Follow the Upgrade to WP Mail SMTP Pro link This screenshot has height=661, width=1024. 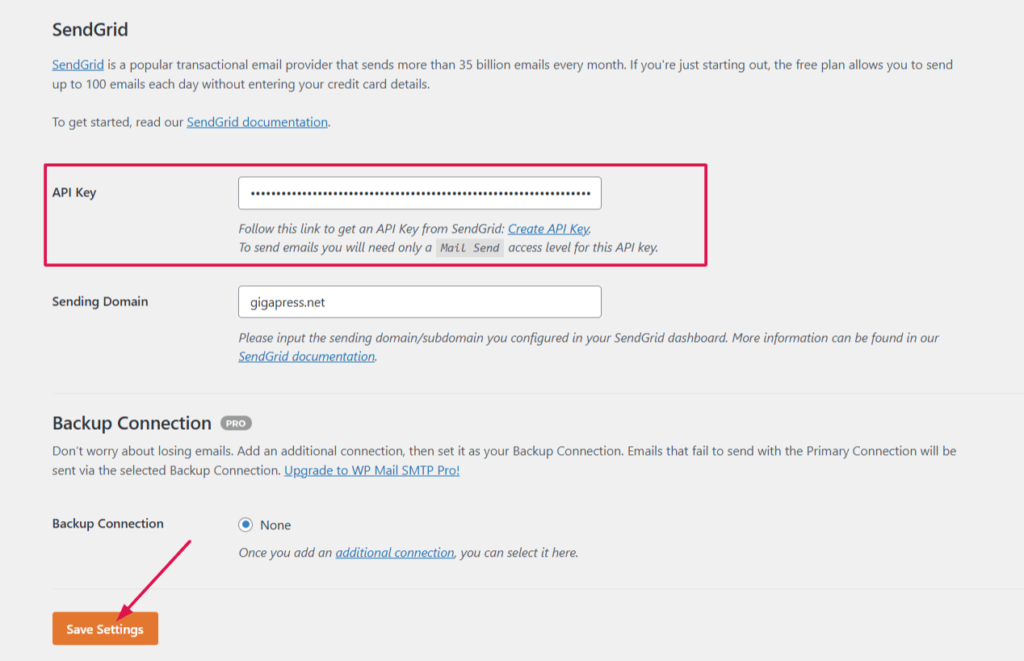point(372,470)
